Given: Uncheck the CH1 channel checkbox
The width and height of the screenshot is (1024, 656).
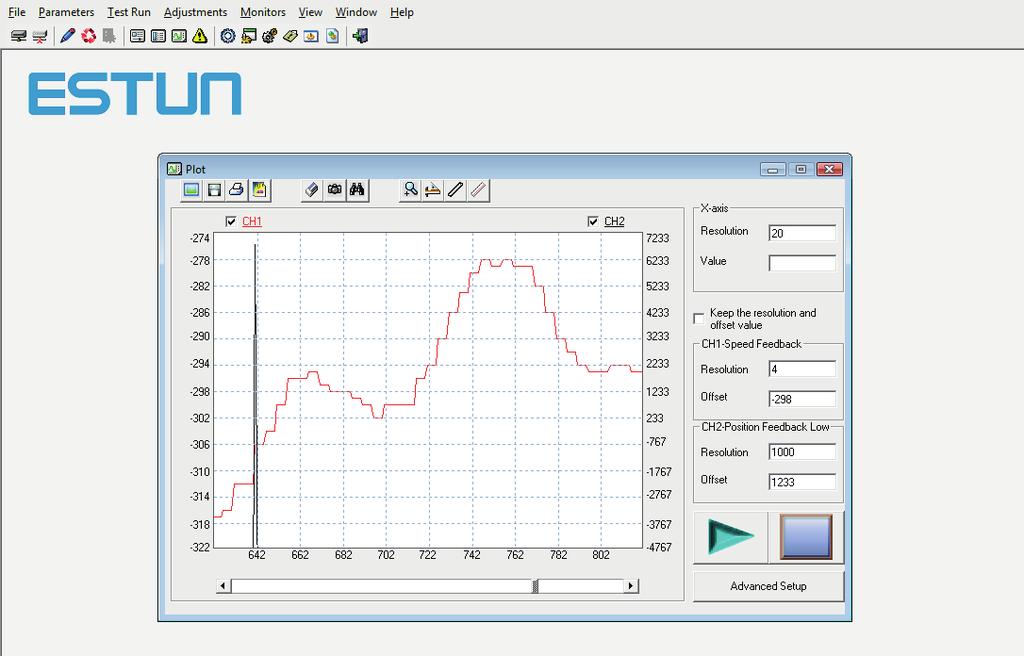Looking at the screenshot, I should [231, 221].
